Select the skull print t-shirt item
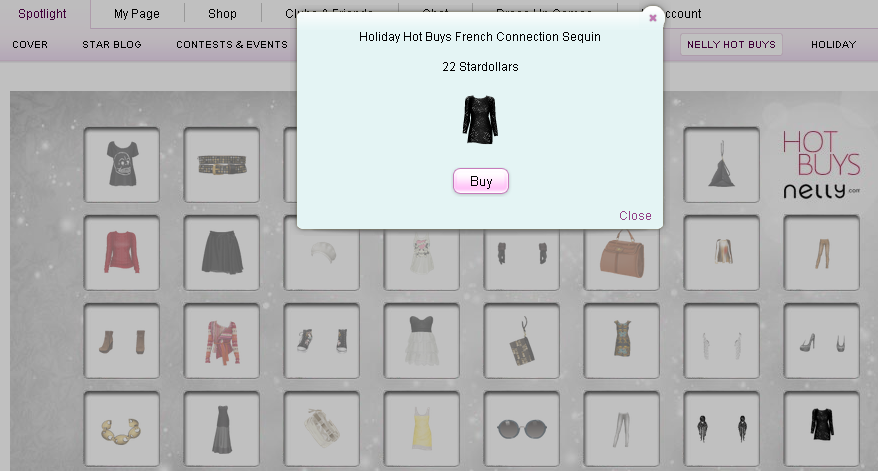Image resolution: width=878 pixels, height=471 pixels. tap(122, 165)
